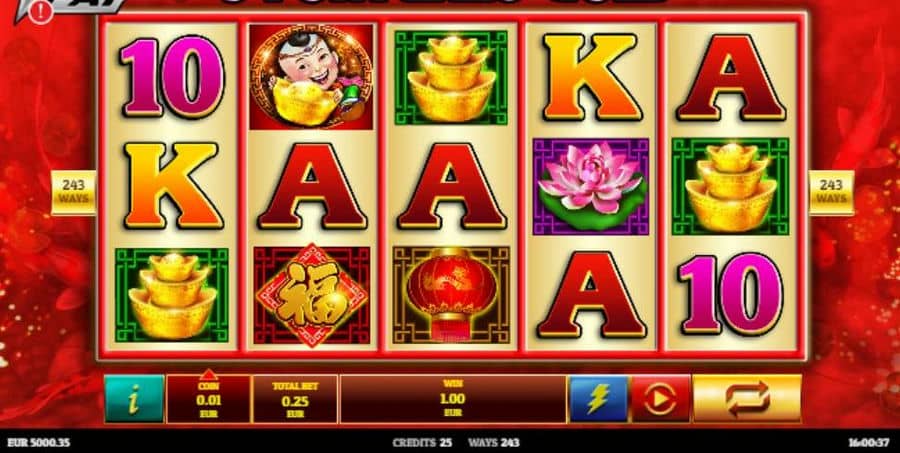Click the red lantern symbol
900x453 pixels.
pos(451,295)
